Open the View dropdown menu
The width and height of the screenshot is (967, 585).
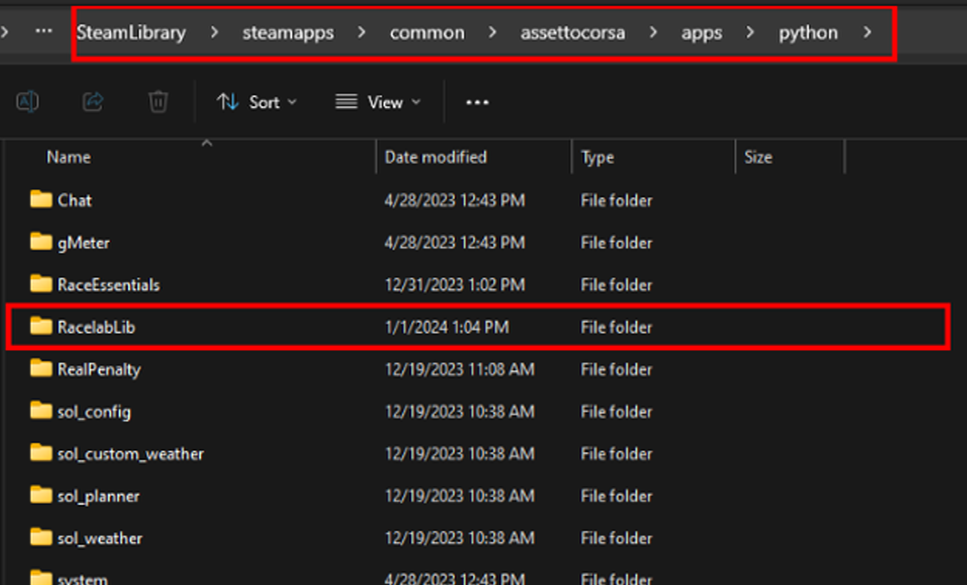(x=378, y=102)
